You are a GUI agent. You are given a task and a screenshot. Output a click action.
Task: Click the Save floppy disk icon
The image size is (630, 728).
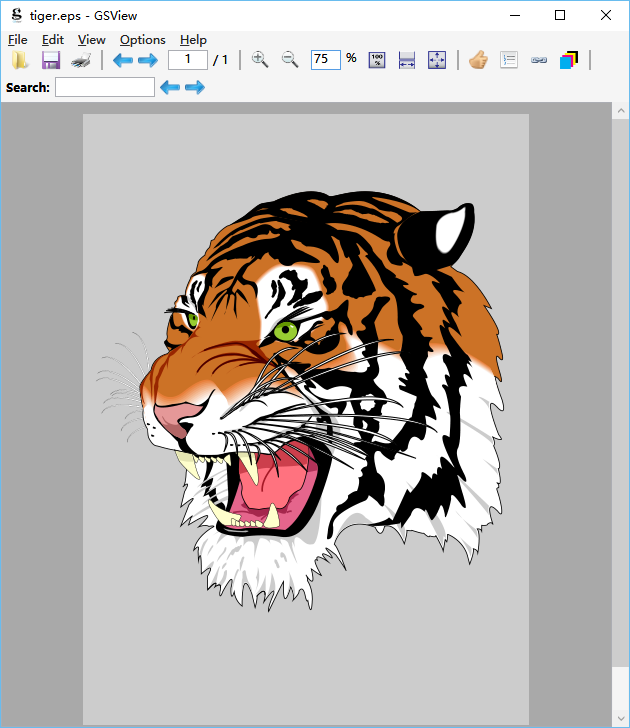(51, 60)
